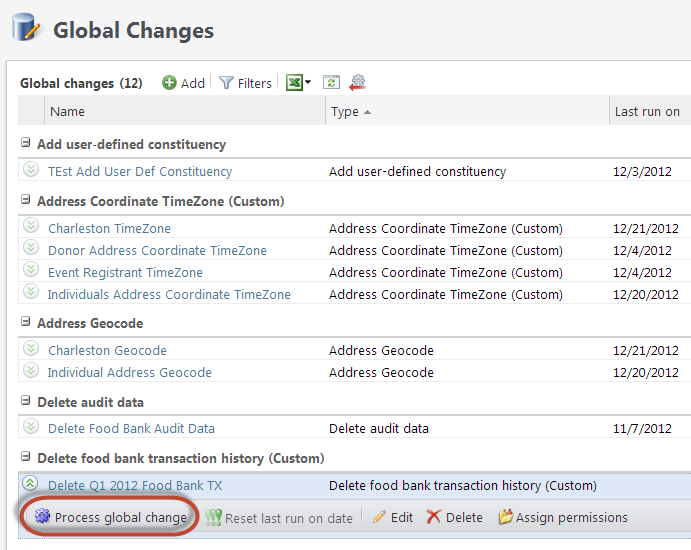Click Process global change button
The width and height of the screenshot is (691, 550).
(111, 517)
